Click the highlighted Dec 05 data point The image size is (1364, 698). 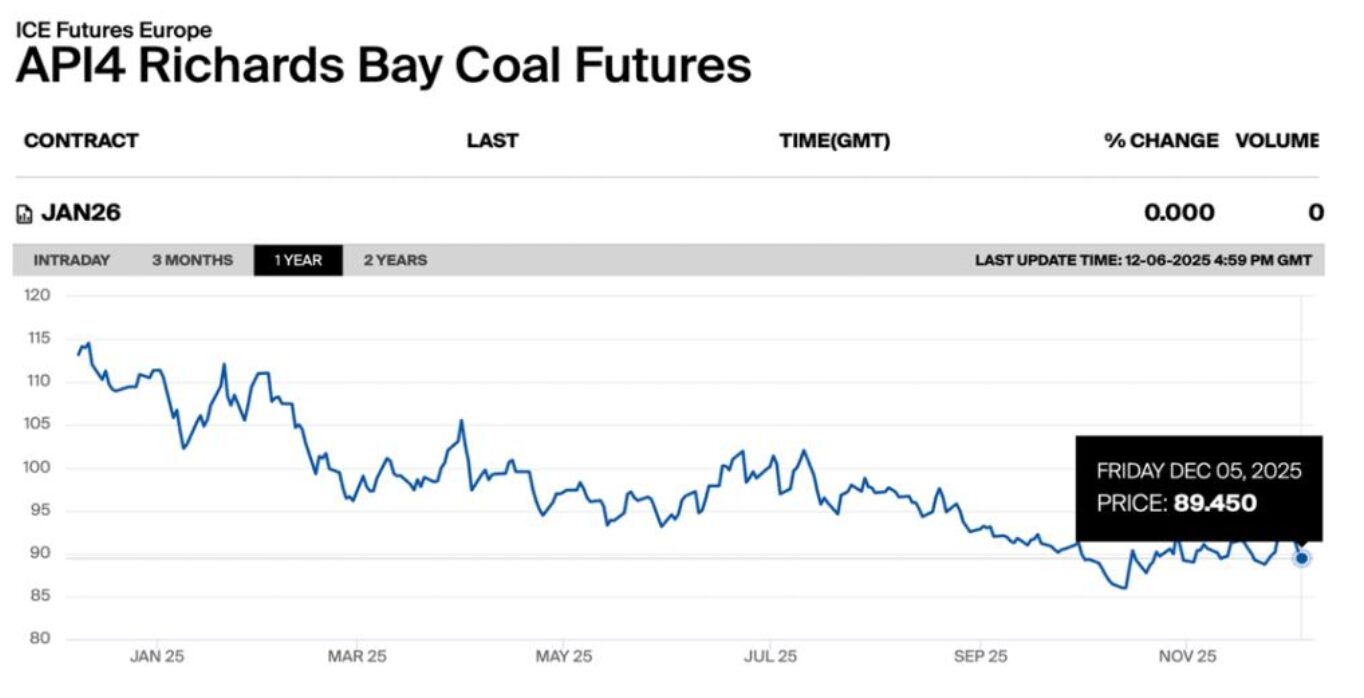coord(1300,559)
